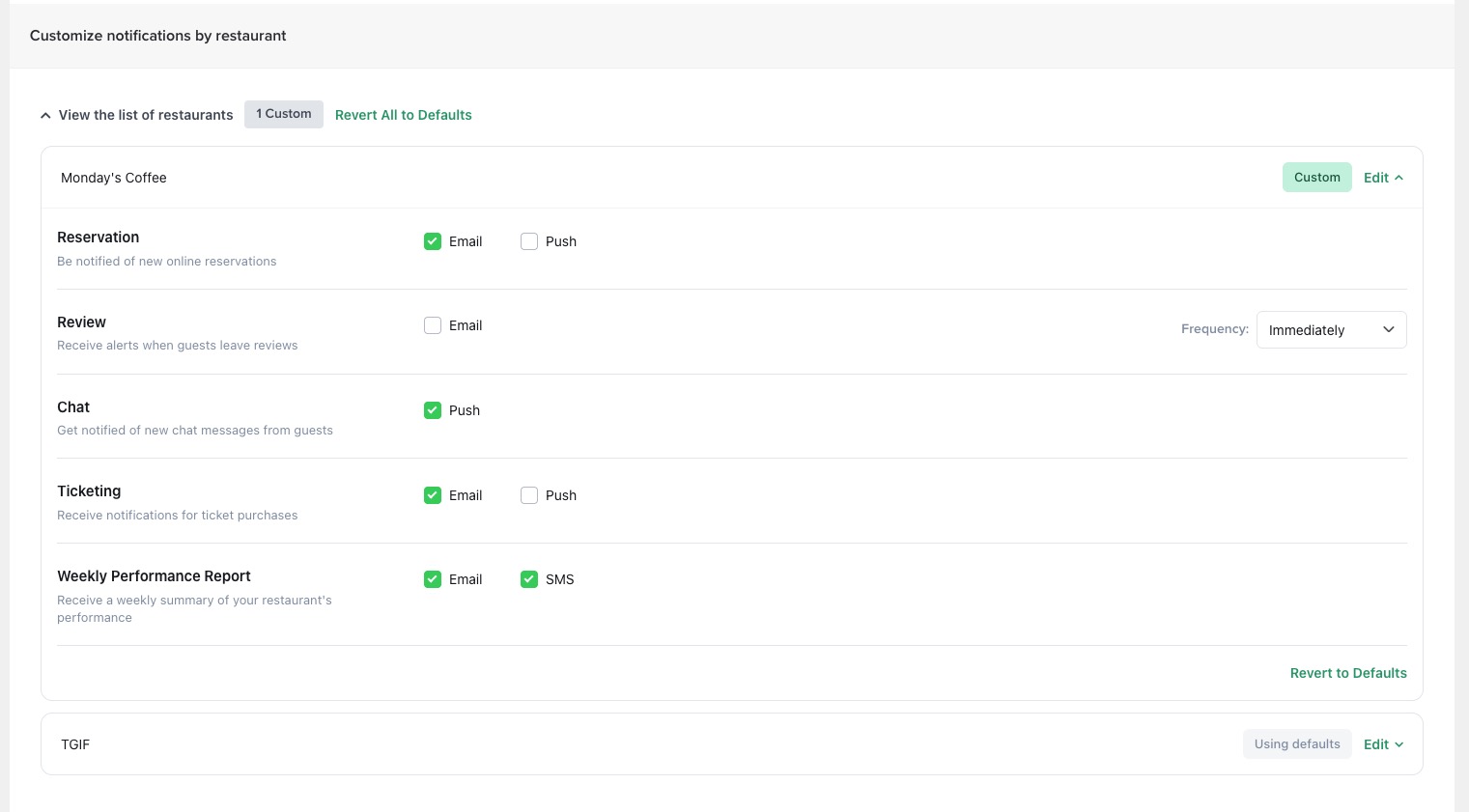Viewport: 1469px width, 812px height.
Task: Disable SMS for Weekly Performance Report
Action: click(x=529, y=579)
